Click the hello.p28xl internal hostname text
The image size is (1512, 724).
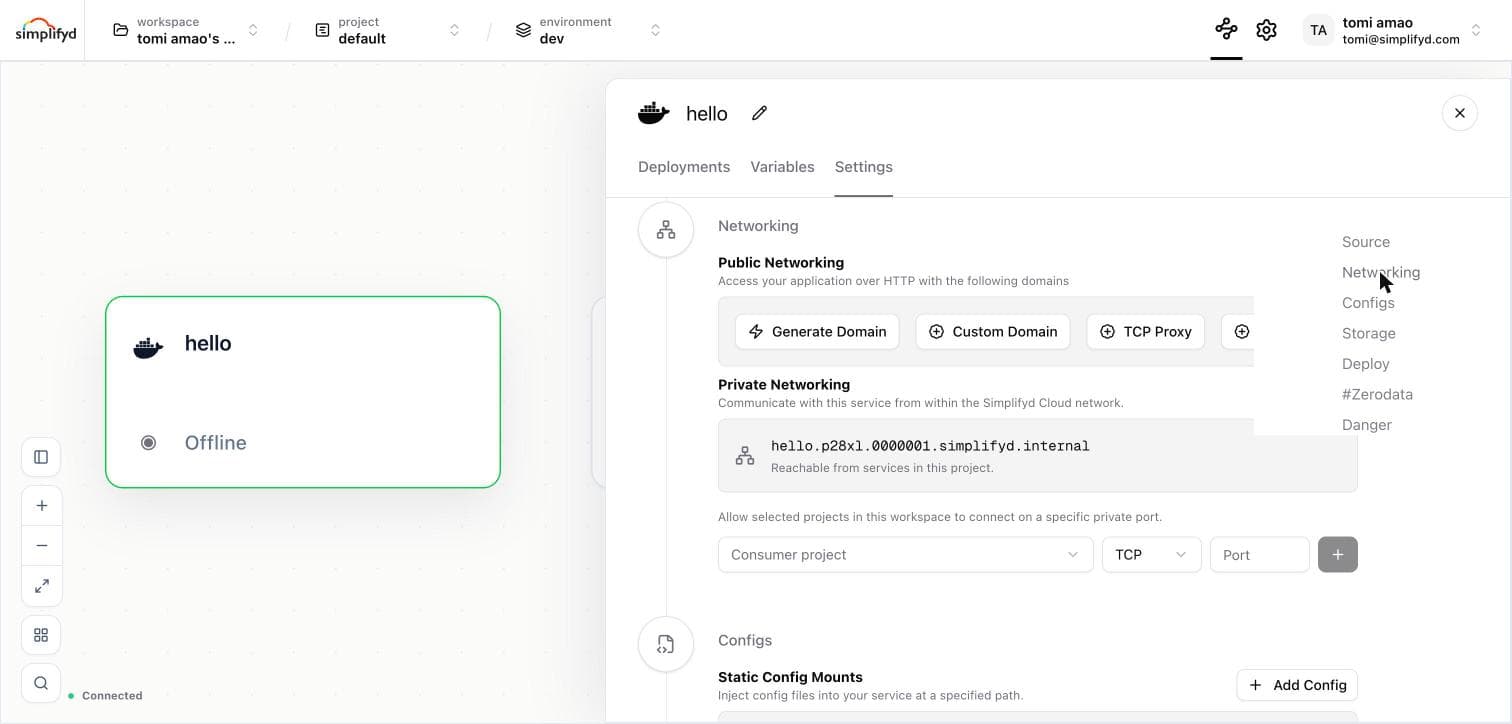point(930,446)
